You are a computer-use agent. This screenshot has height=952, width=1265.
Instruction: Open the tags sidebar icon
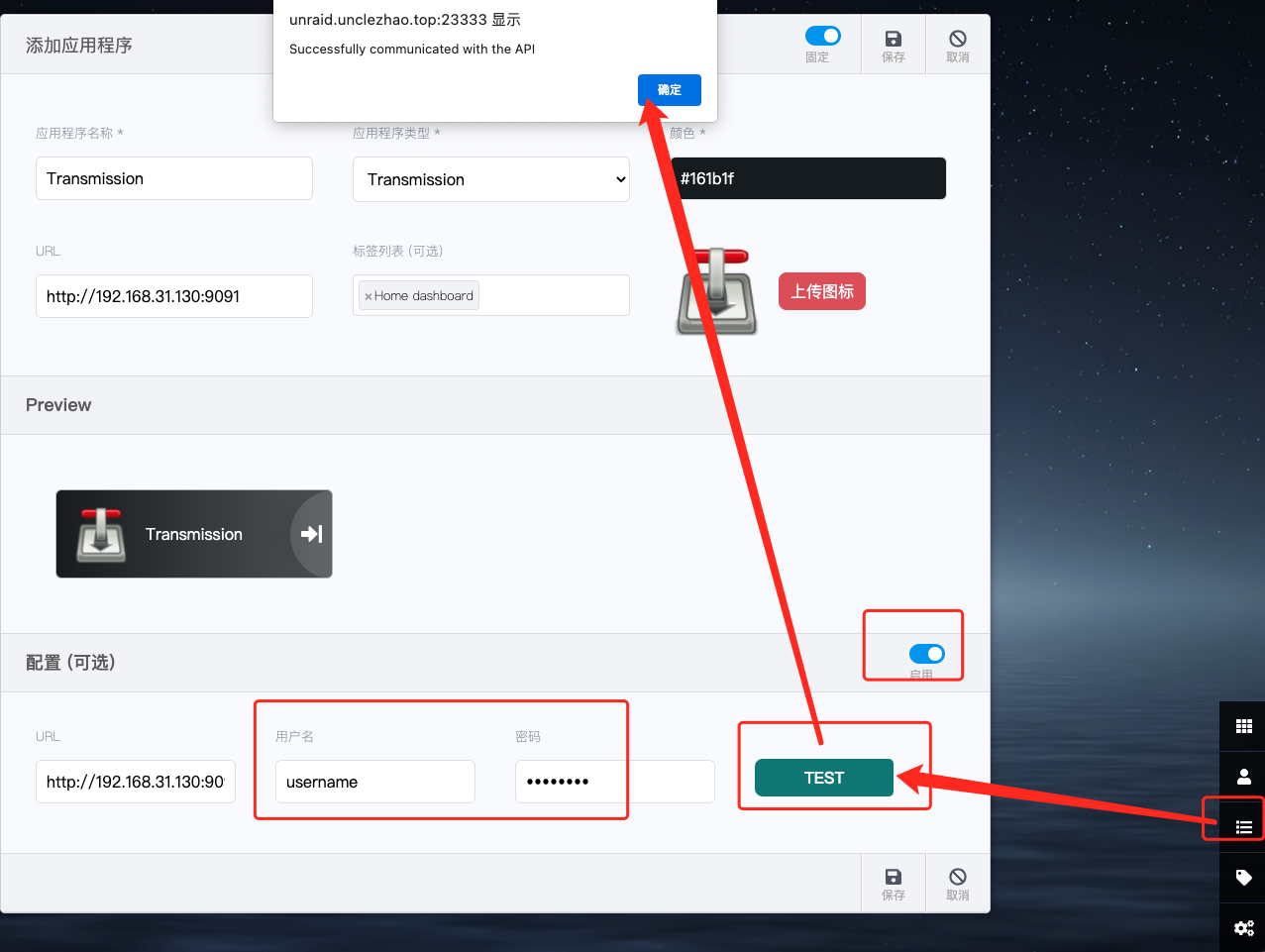coord(1243,878)
